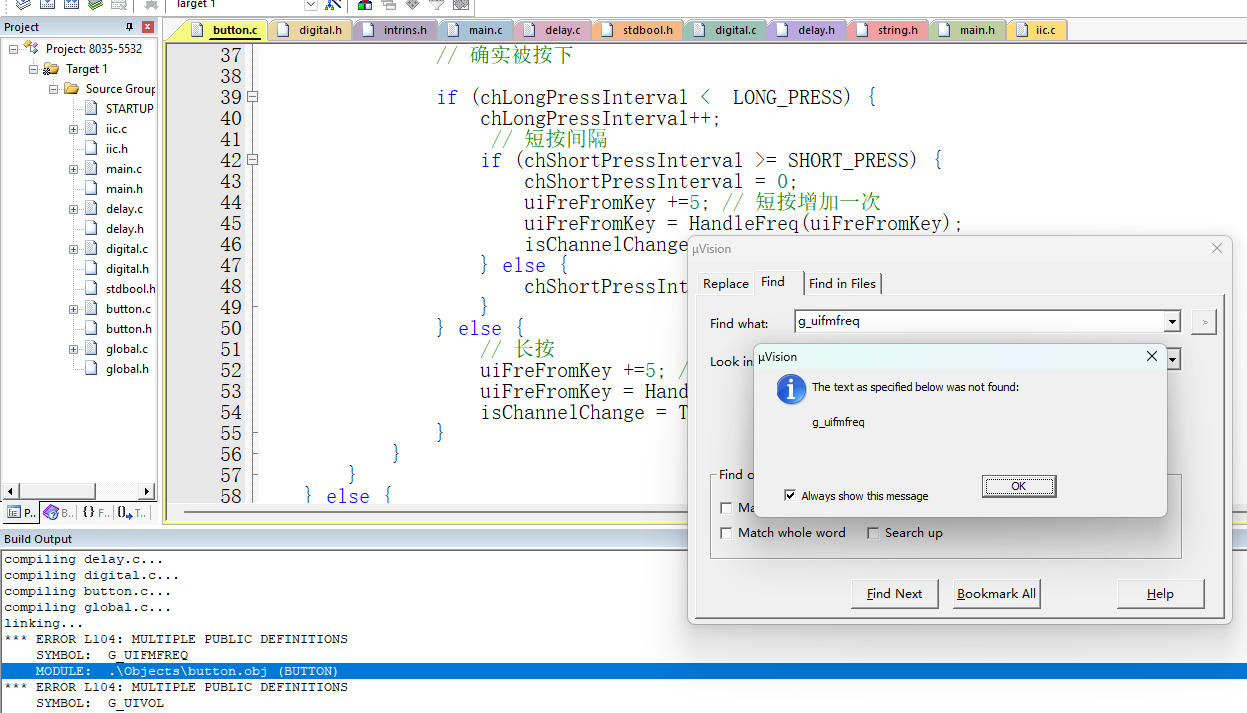Image resolution: width=1247 pixels, height=713 pixels.
Task: Close the µVision Find dialog
Action: click(x=1217, y=248)
